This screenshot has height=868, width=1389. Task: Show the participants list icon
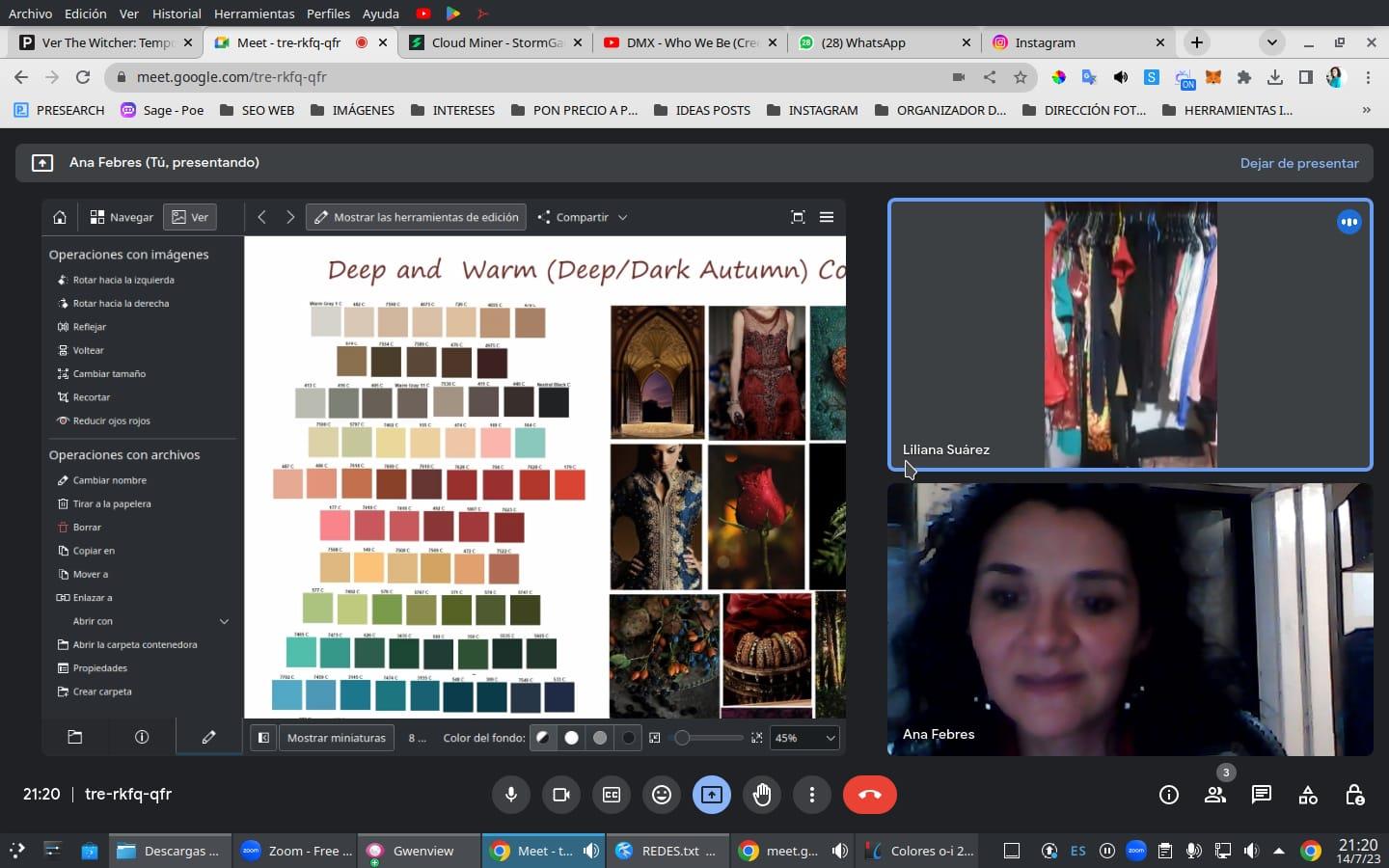coord(1214,795)
